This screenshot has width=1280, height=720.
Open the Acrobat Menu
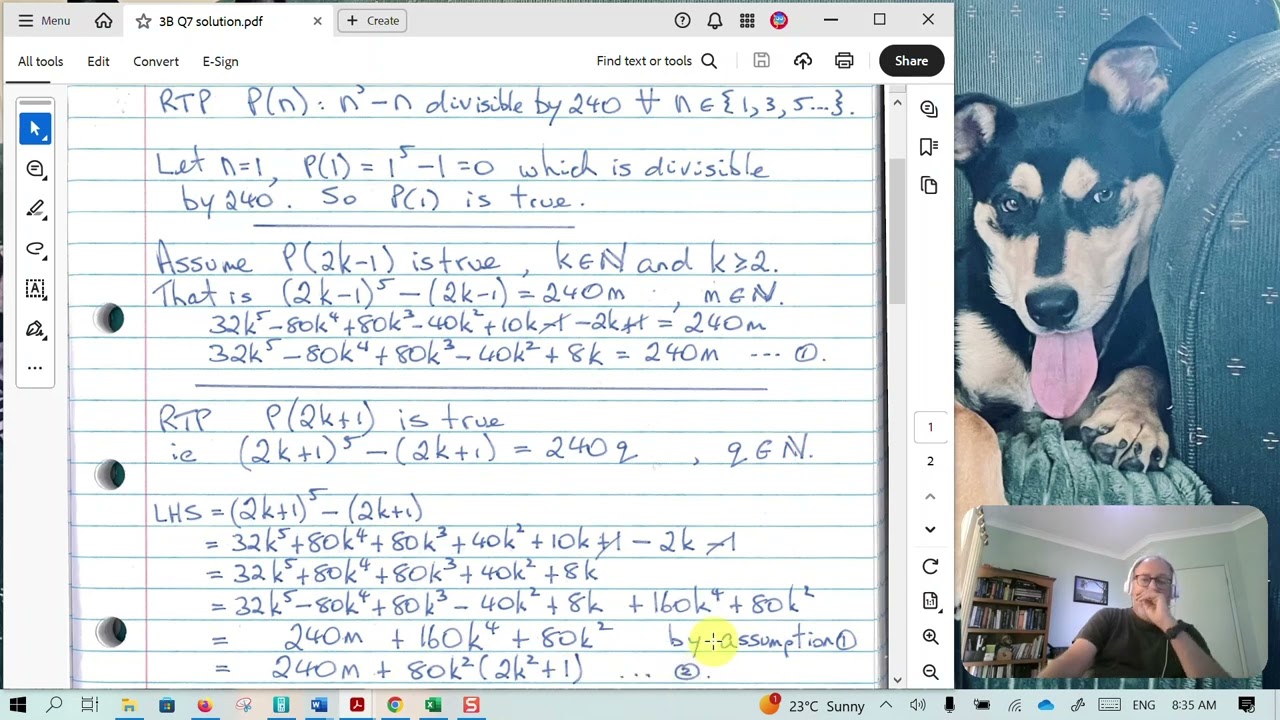point(43,20)
